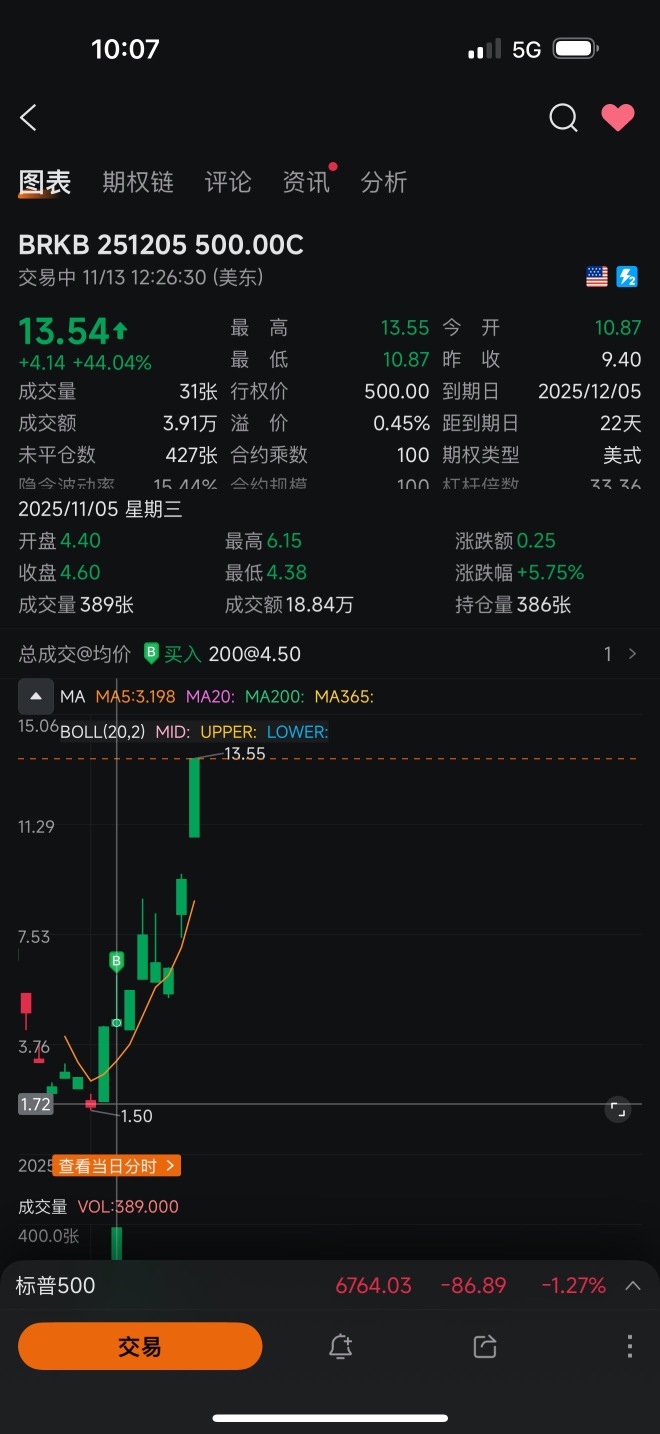Tap the 行权价 500.00 value
Viewport: 660px width, 1434px height.
click(397, 392)
